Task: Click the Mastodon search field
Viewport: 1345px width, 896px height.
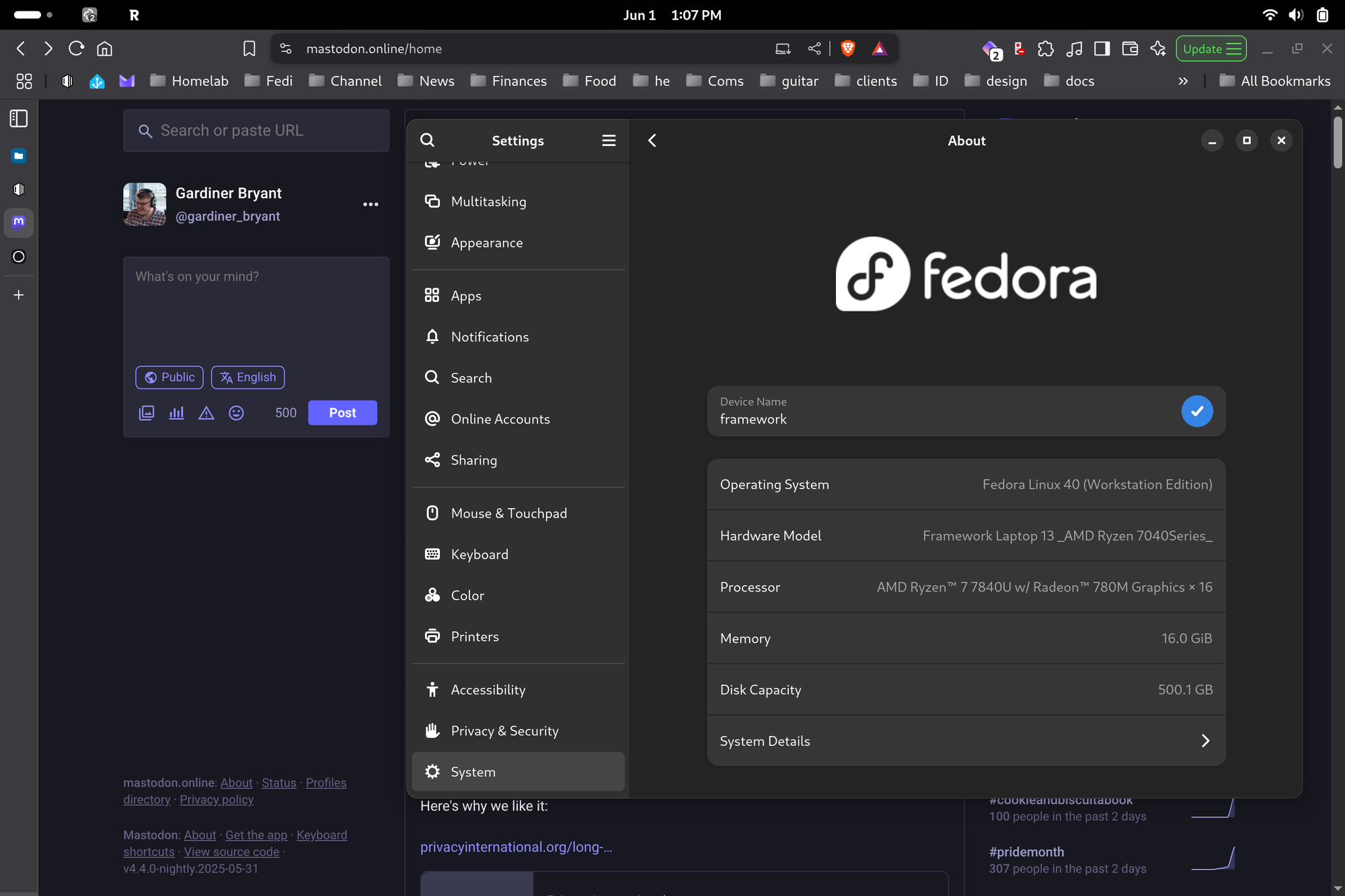Action: [x=256, y=130]
